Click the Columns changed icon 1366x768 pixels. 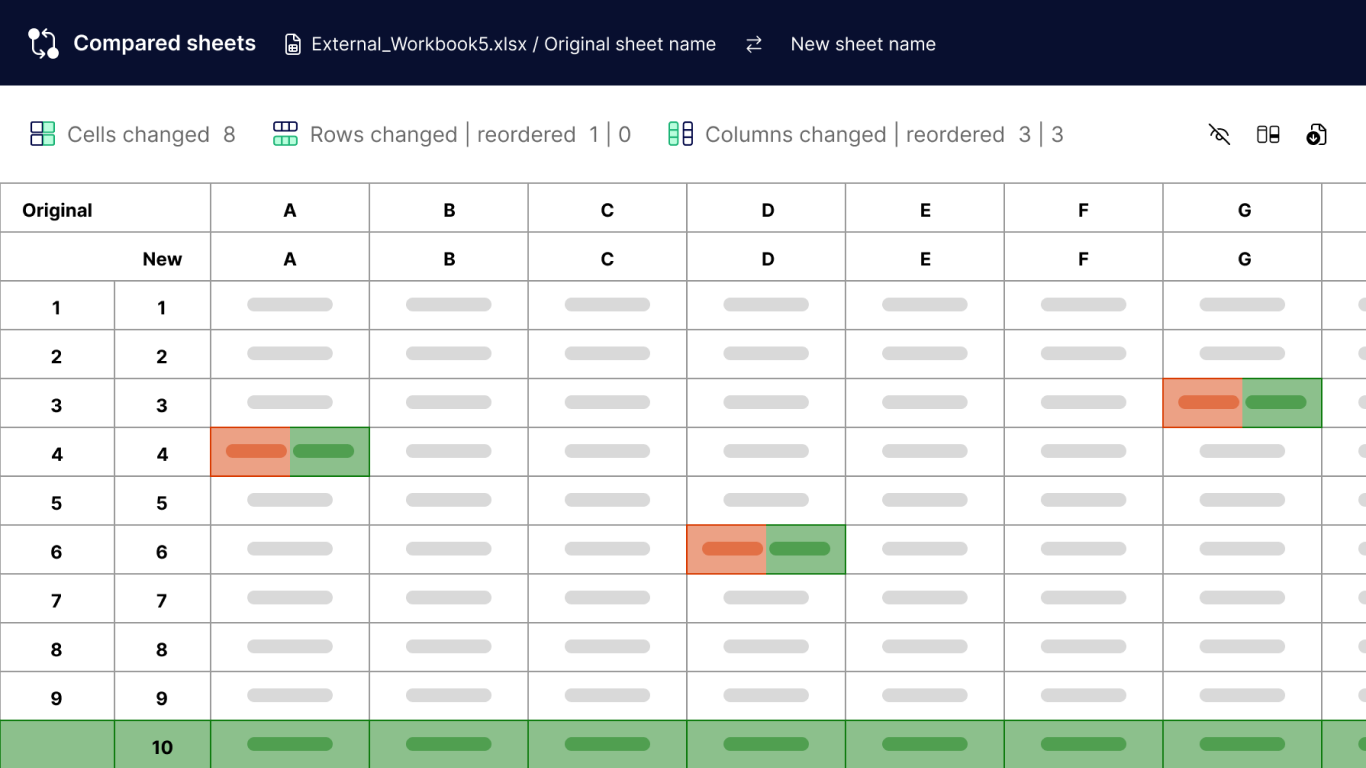(681, 134)
